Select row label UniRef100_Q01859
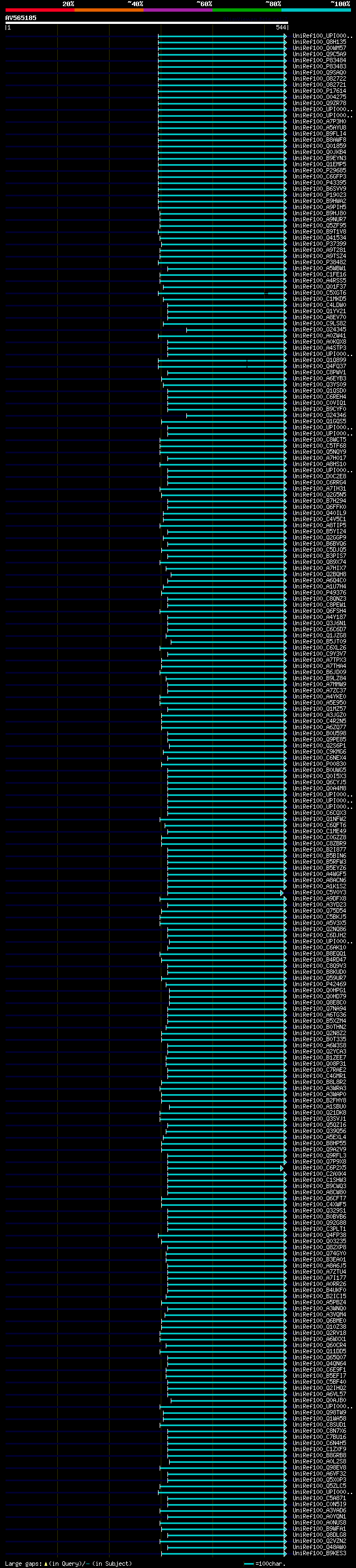This screenshot has width=356, height=1568. tap(319, 146)
